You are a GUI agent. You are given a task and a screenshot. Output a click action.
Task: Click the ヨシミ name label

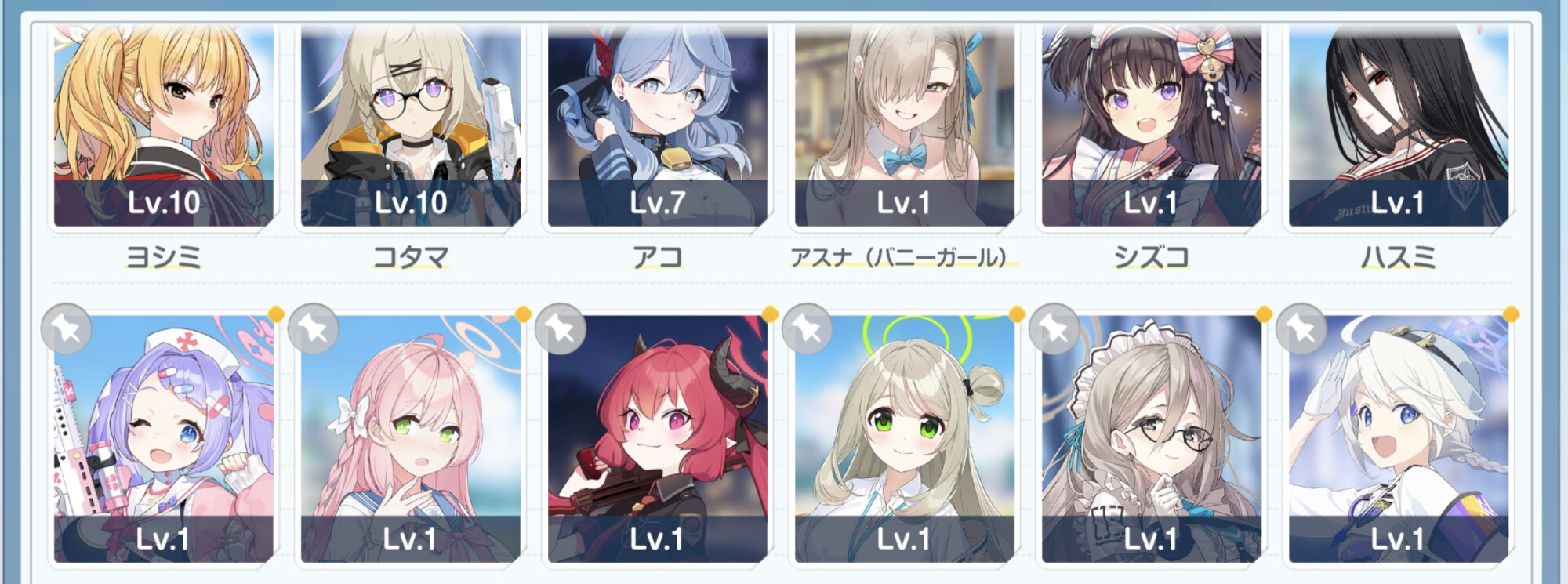pyautogui.click(x=164, y=257)
